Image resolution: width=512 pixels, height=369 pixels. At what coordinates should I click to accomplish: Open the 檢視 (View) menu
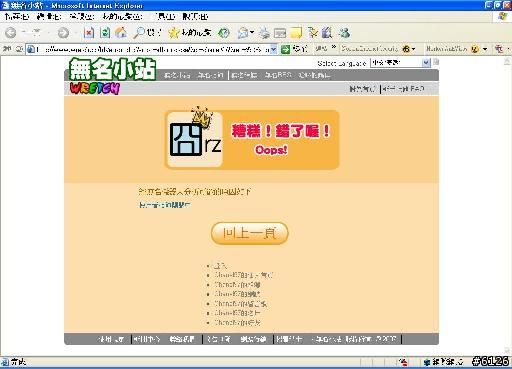click(x=82, y=16)
